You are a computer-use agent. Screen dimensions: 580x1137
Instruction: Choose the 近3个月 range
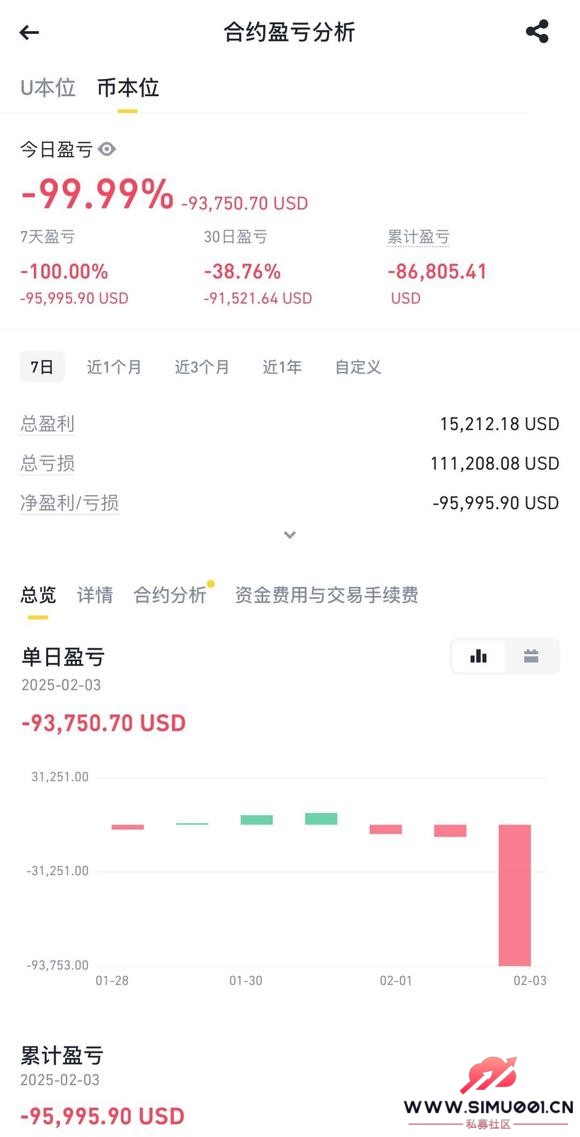(x=202, y=367)
